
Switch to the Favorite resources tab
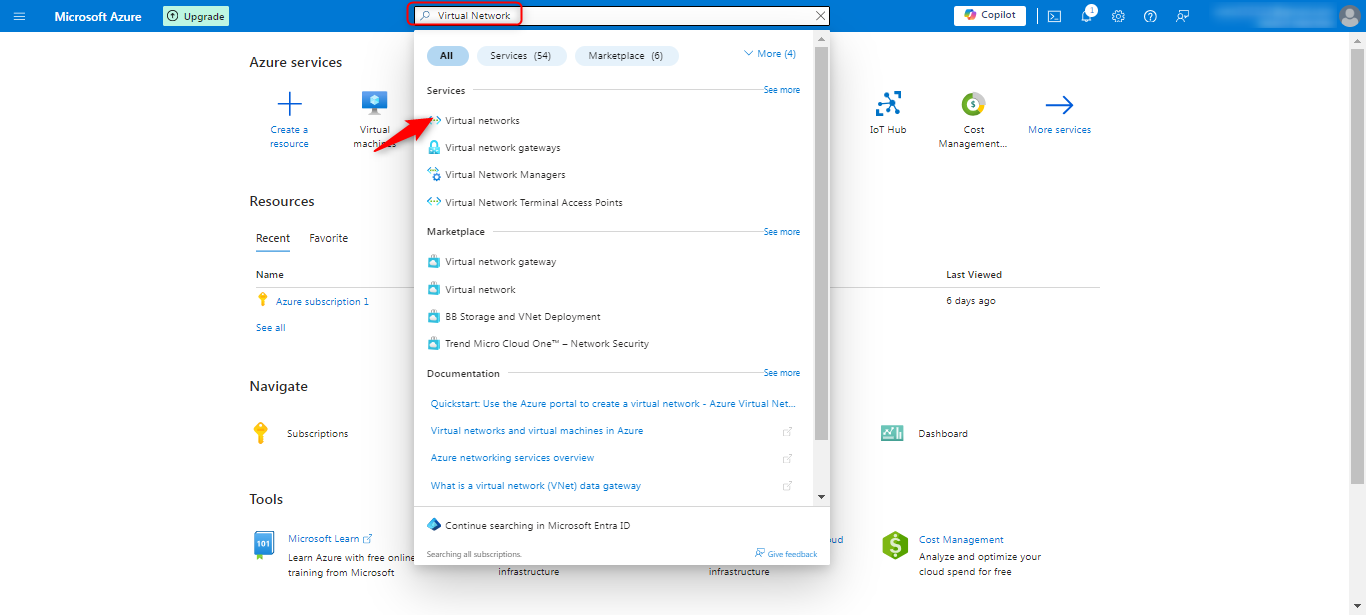point(329,238)
